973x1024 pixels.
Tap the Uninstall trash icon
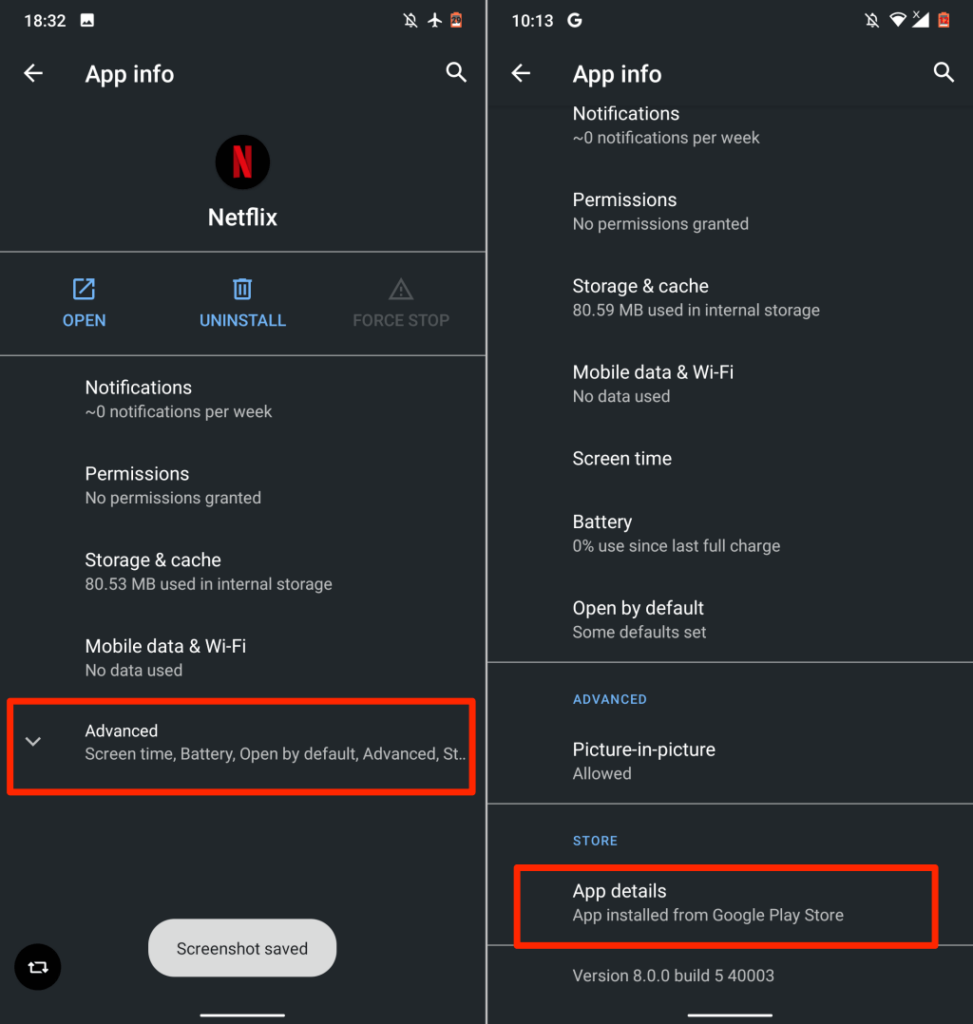(x=242, y=290)
